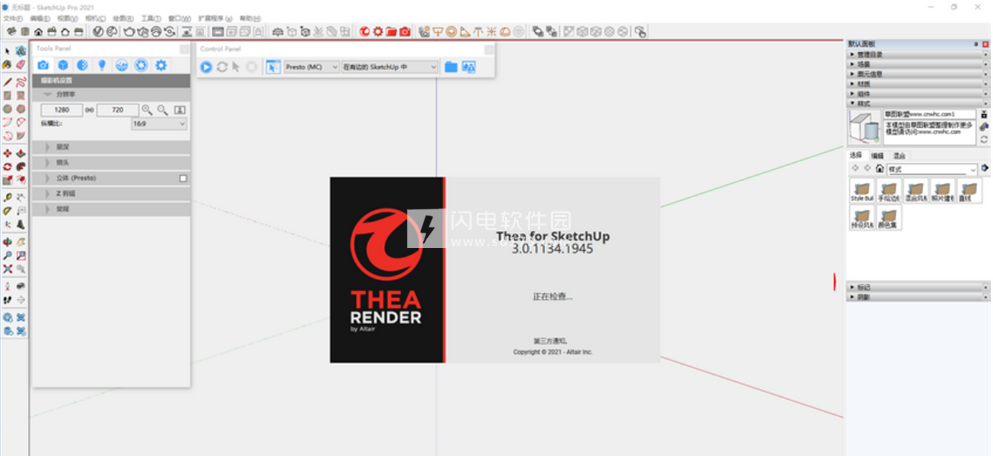Open the 16:9 aspect ratio dropdown
The width and height of the screenshot is (993, 456).
click(x=159, y=124)
